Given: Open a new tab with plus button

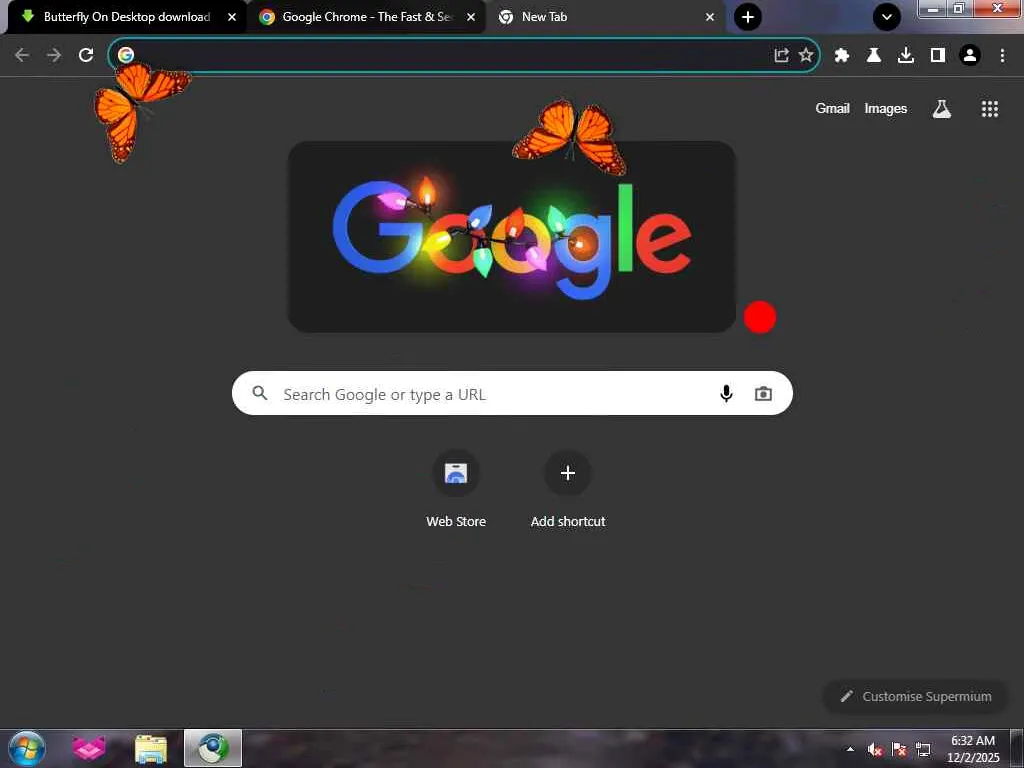Looking at the screenshot, I should tap(748, 17).
